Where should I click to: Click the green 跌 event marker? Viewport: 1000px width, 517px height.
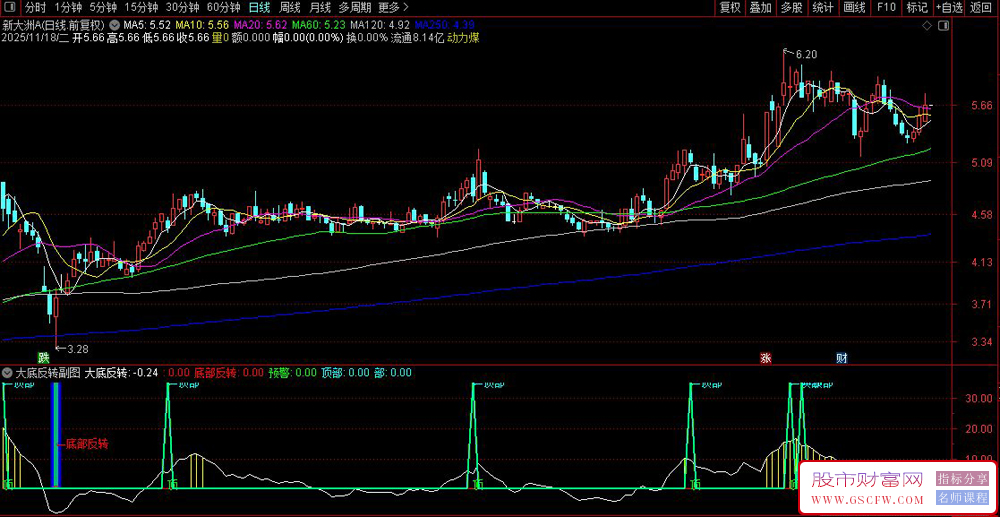43,357
